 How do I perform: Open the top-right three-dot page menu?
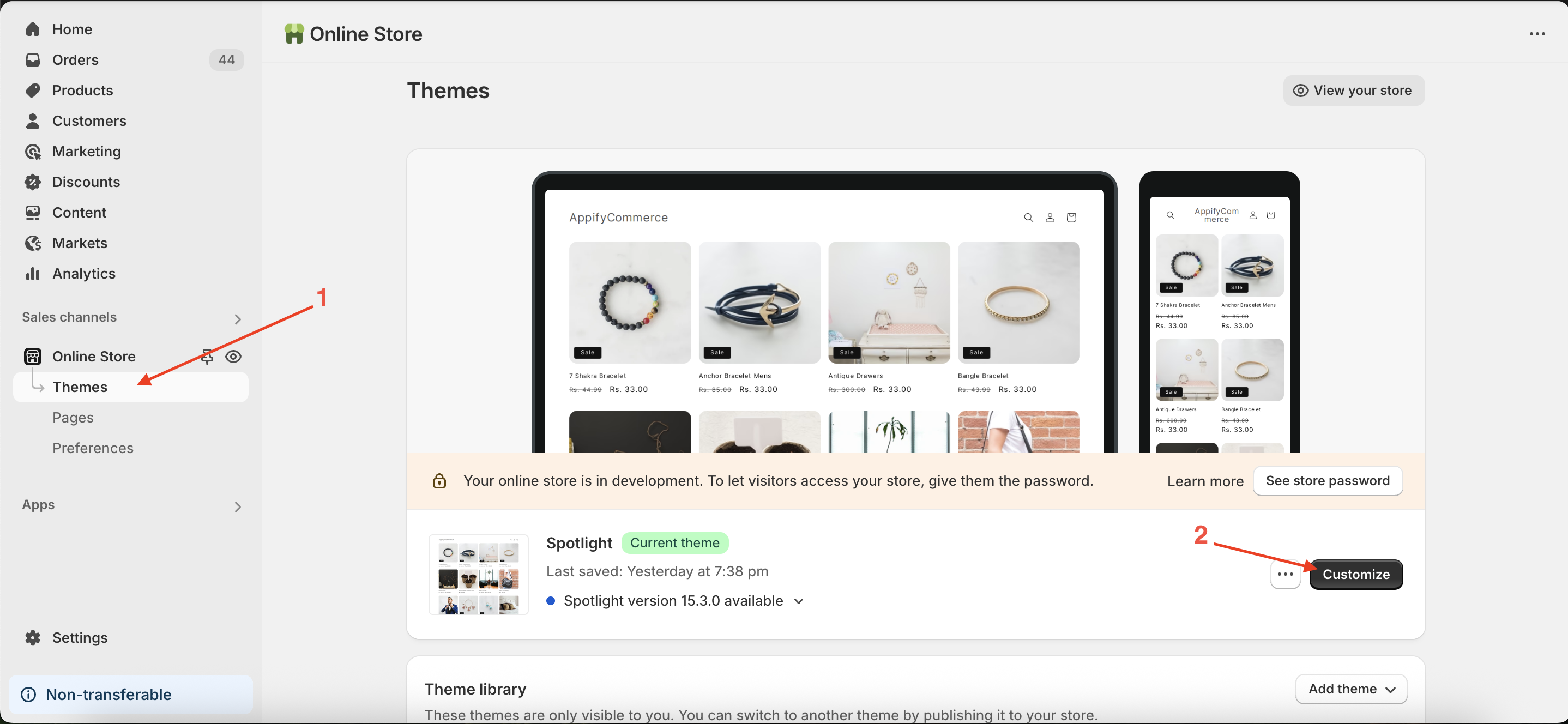(1537, 34)
